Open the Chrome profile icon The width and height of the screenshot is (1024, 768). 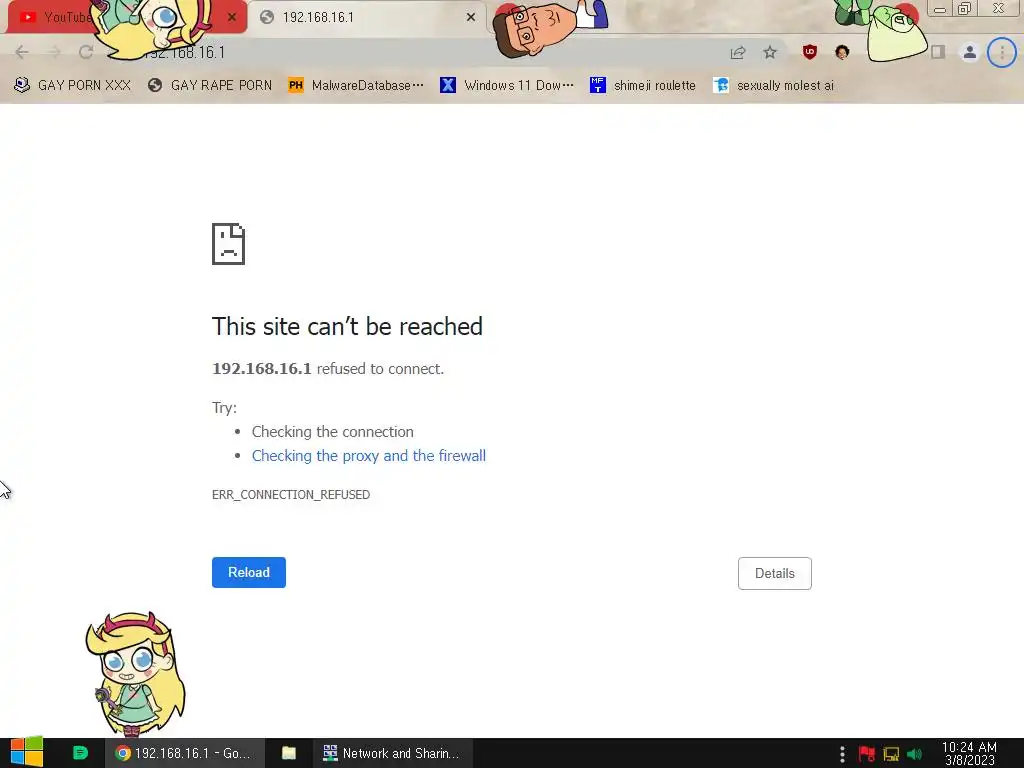pos(970,52)
